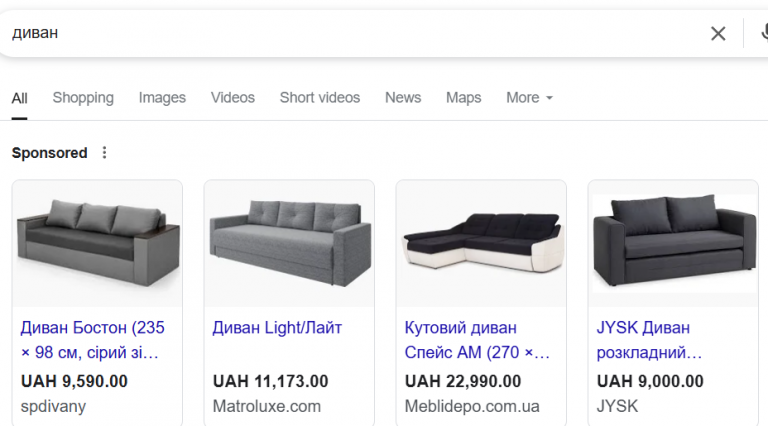Clear the search box with X icon
The width and height of the screenshot is (768, 426).
[x=718, y=33]
